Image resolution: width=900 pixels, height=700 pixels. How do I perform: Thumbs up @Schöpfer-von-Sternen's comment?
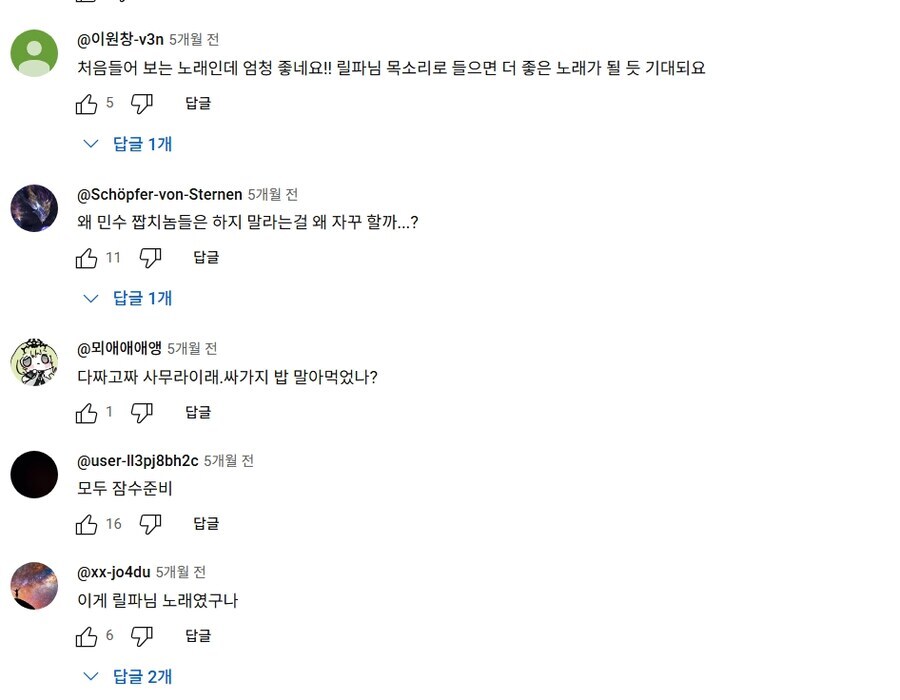[86, 258]
